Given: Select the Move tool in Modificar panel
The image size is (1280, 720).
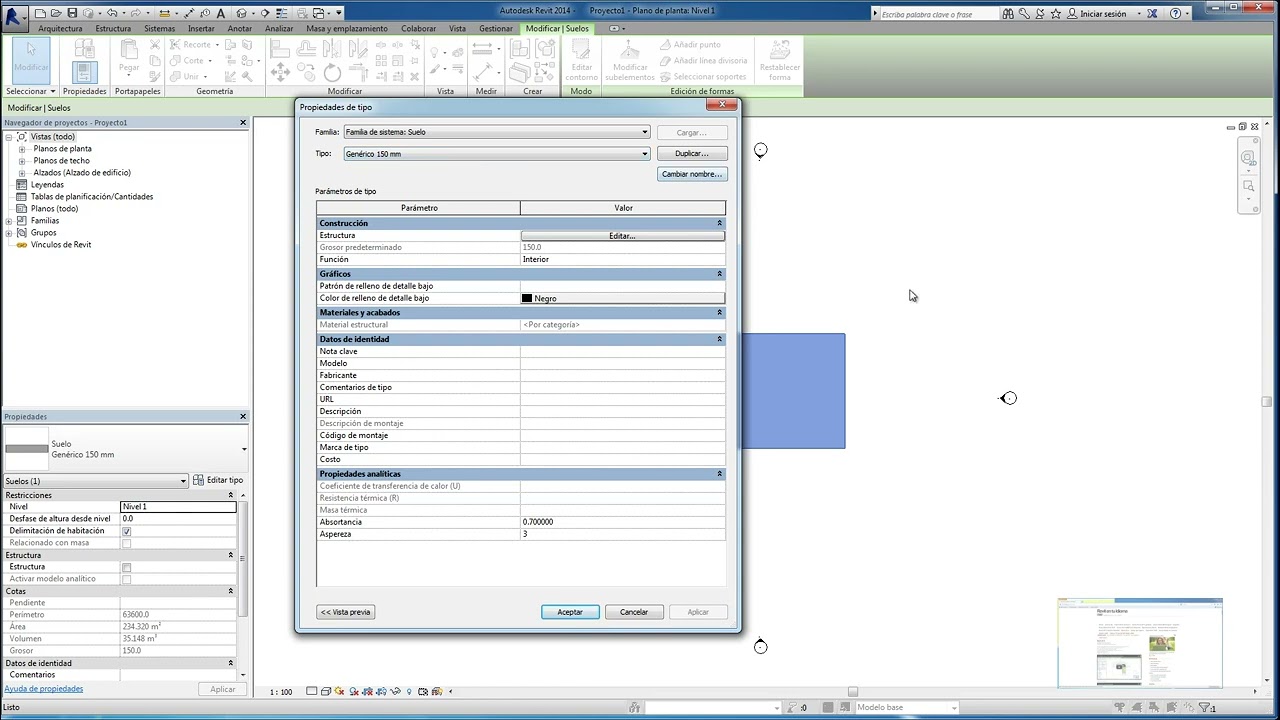Looking at the screenshot, I should (281, 72).
